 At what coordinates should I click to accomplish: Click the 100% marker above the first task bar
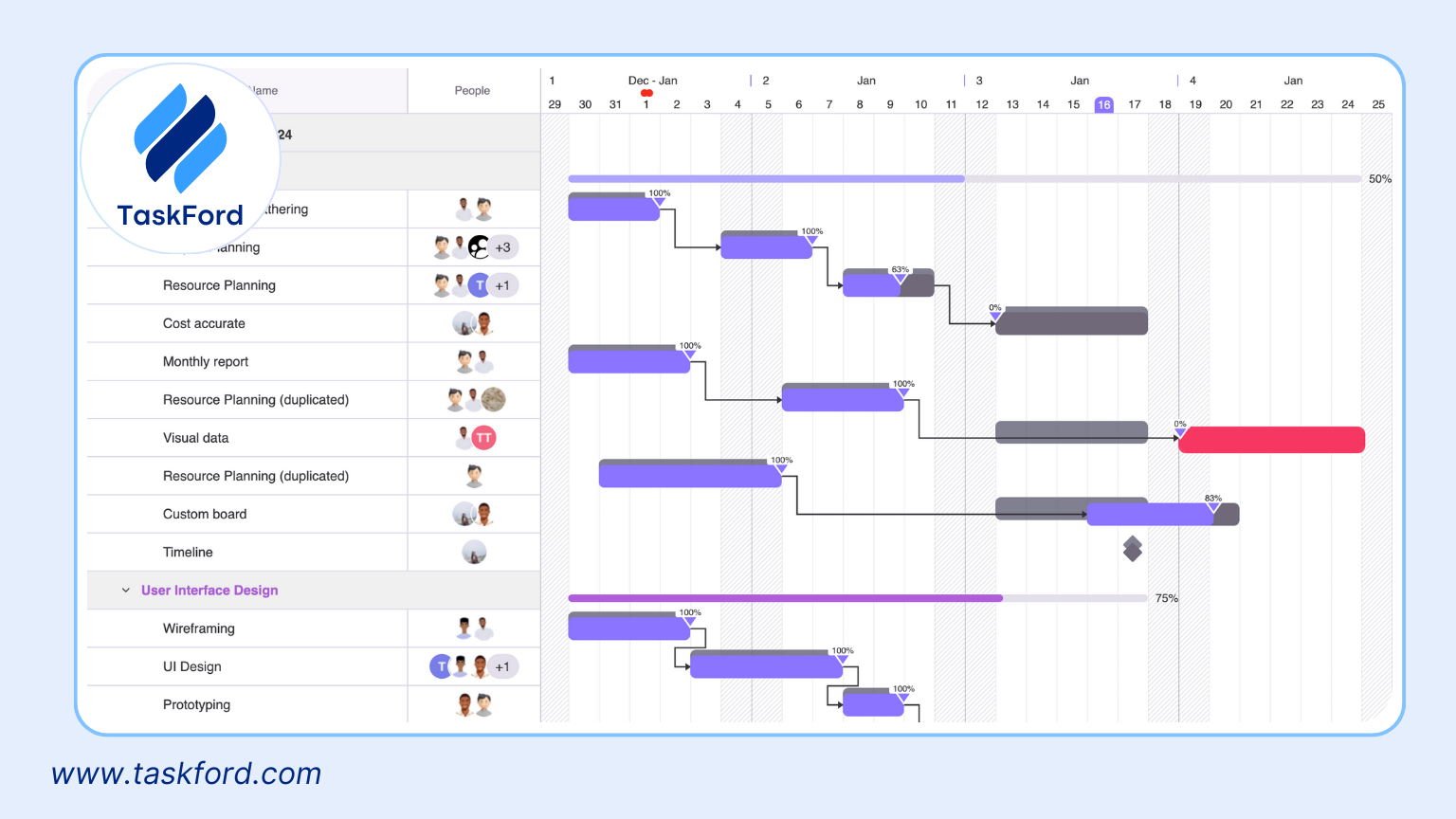[659, 193]
